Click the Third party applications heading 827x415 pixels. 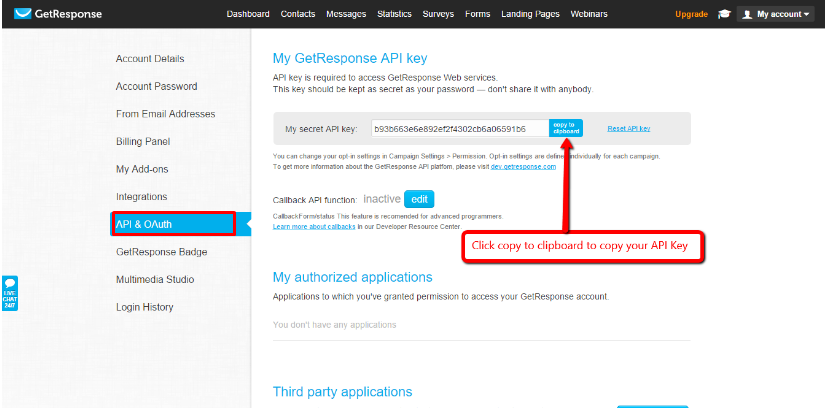click(x=342, y=392)
